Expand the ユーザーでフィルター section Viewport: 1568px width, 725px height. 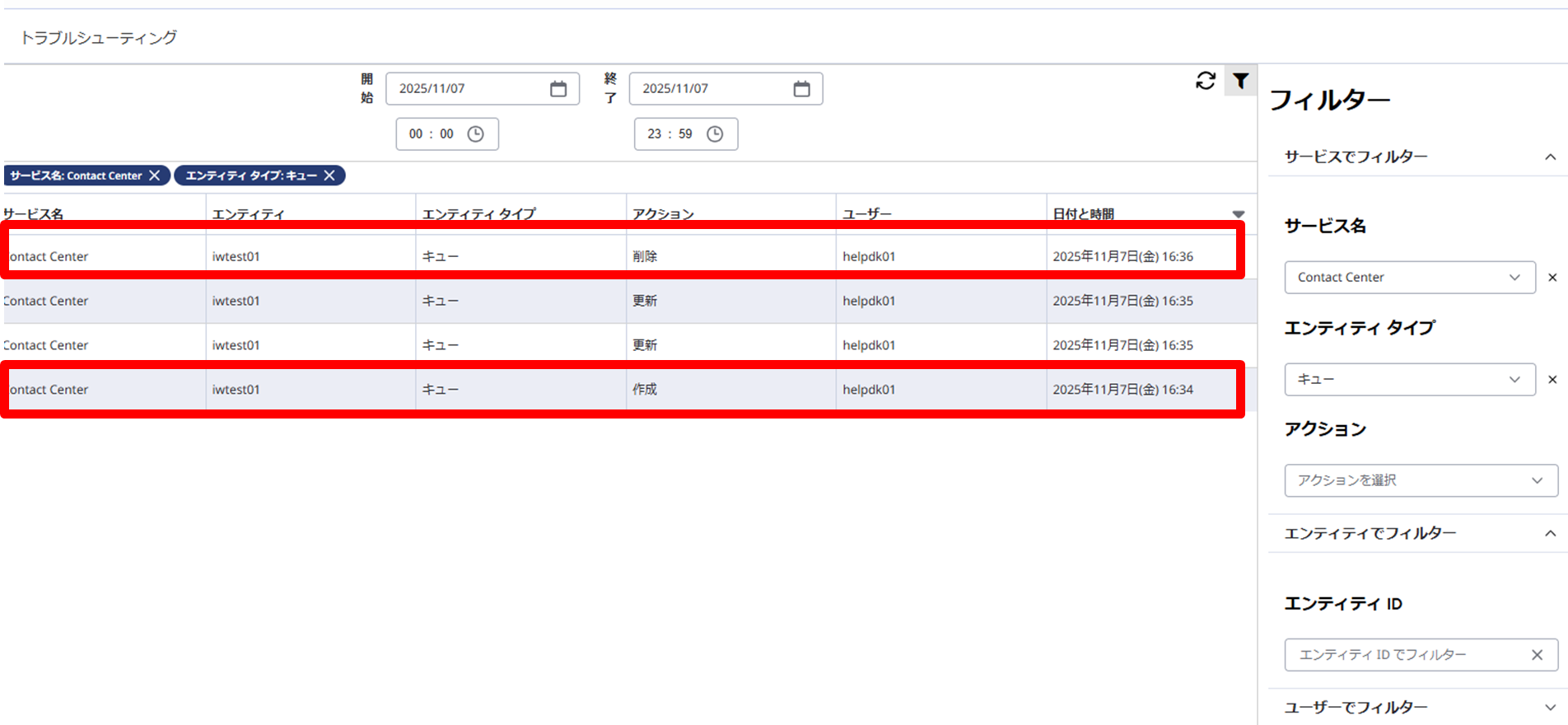tap(1550, 708)
